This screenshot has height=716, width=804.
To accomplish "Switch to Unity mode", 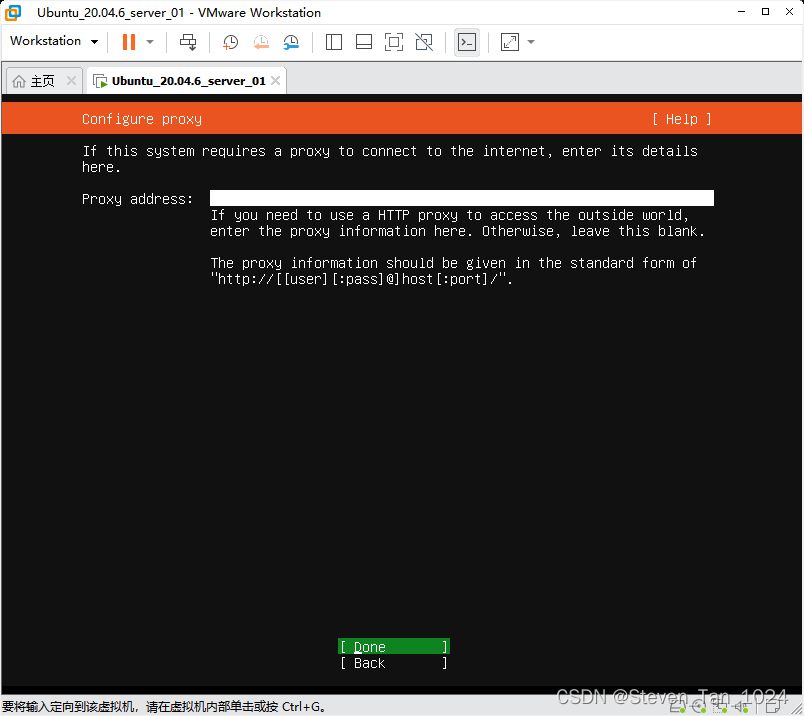I will point(424,42).
